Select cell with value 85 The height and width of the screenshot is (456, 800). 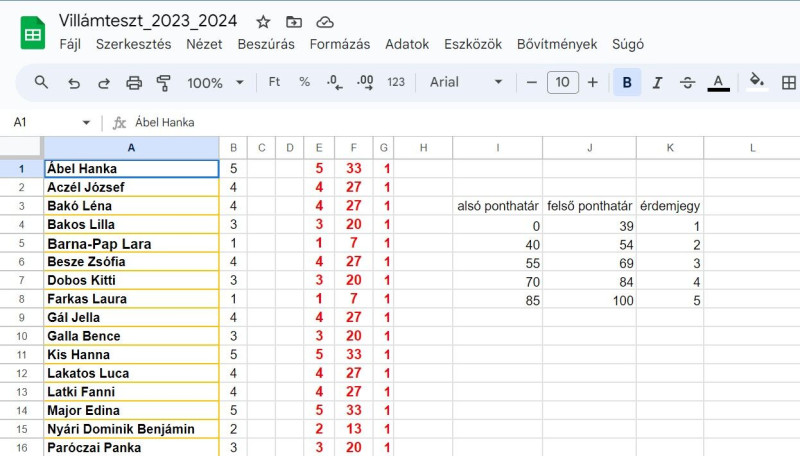[497, 300]
